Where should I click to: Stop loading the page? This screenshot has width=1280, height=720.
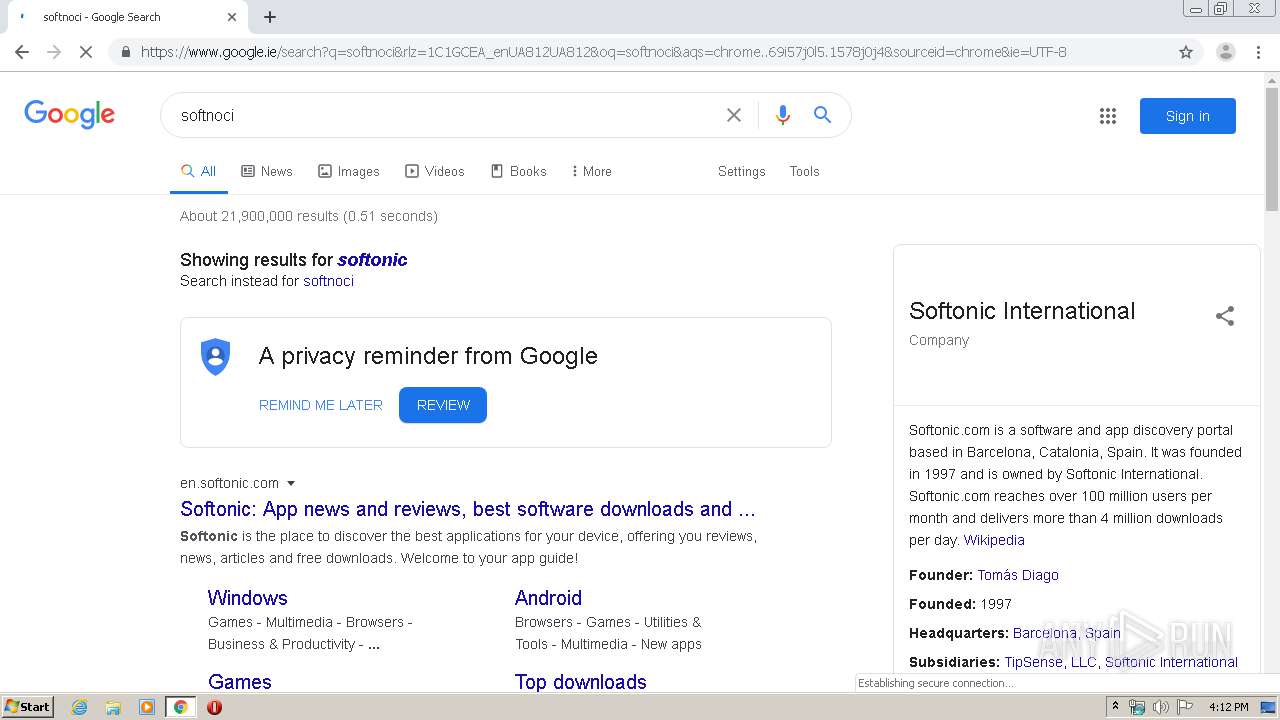coord(86,52)
